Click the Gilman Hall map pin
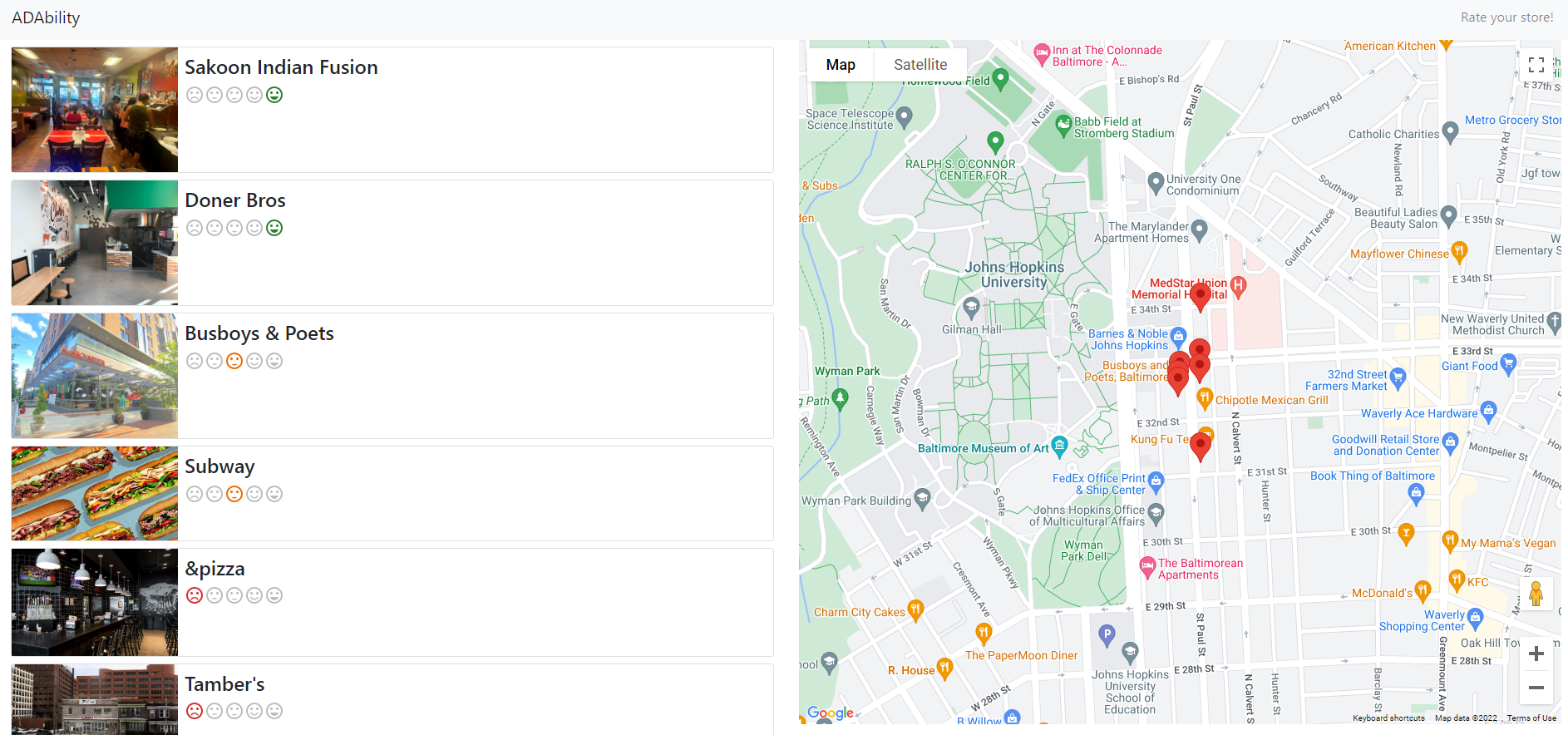1568x735 pixels. 971,308
